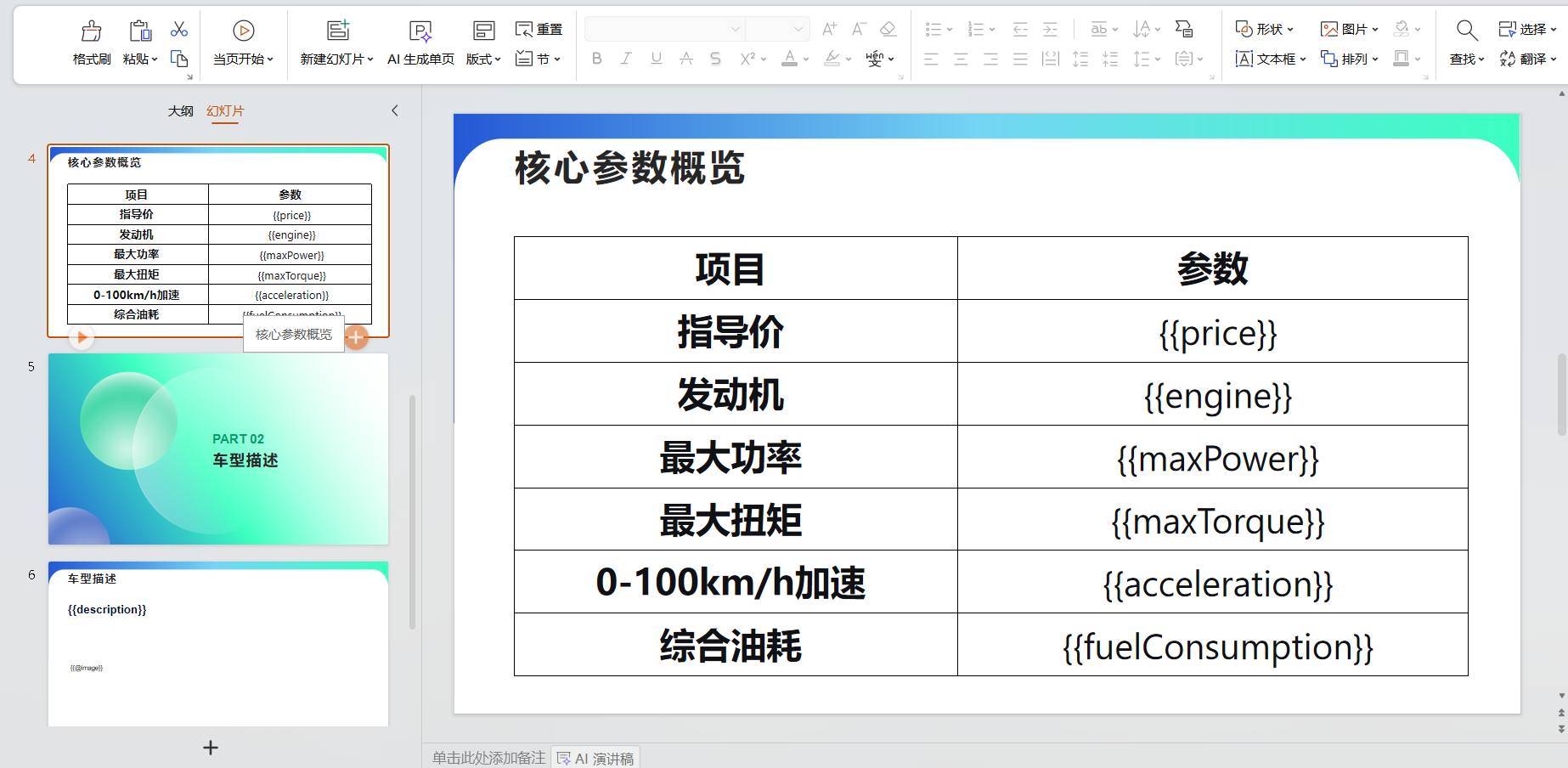Click AI 生成单页 button

pos(420,43)
